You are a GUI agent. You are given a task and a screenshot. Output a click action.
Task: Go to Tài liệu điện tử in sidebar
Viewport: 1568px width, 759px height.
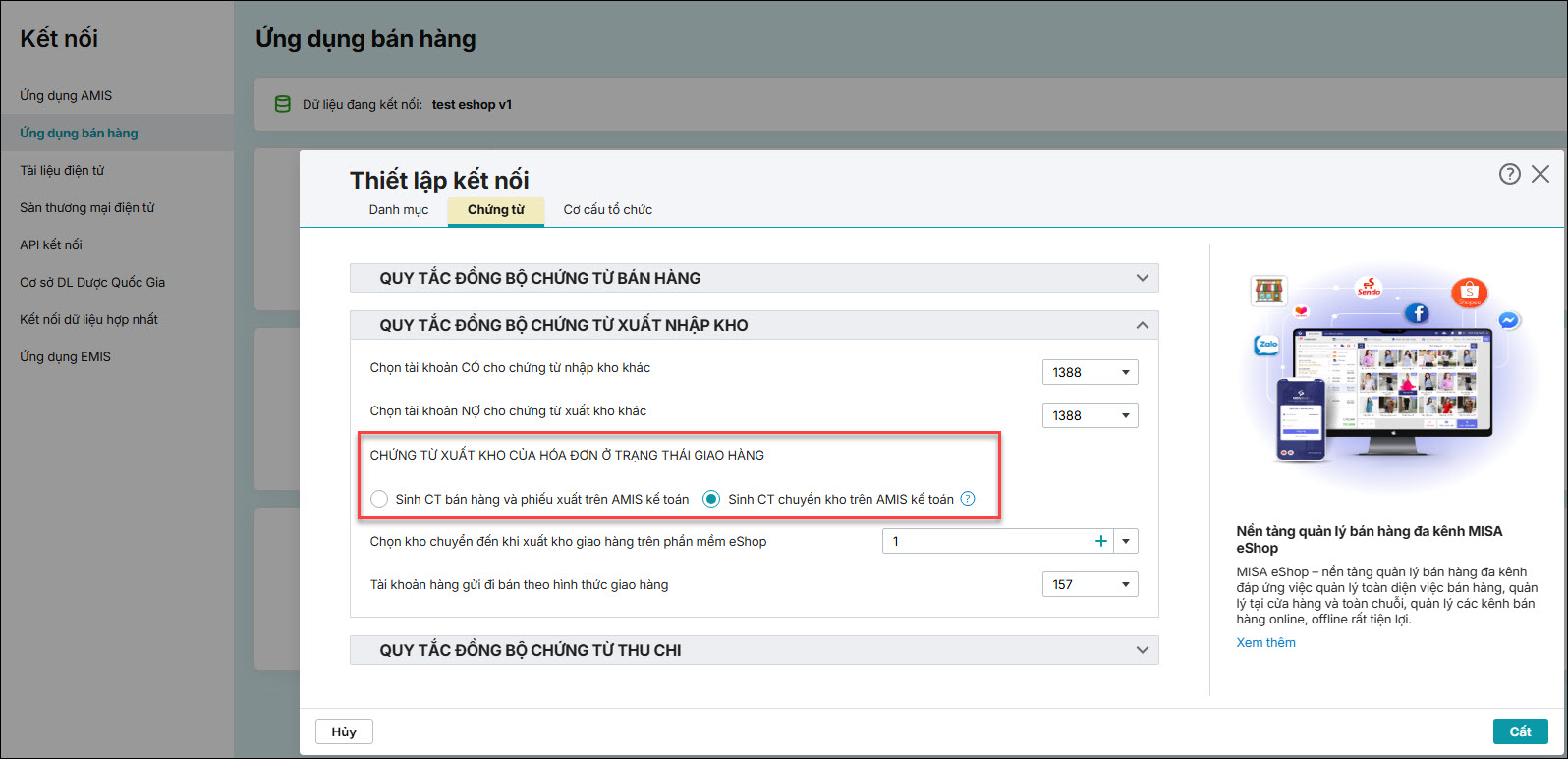click(x=117, y=170)
